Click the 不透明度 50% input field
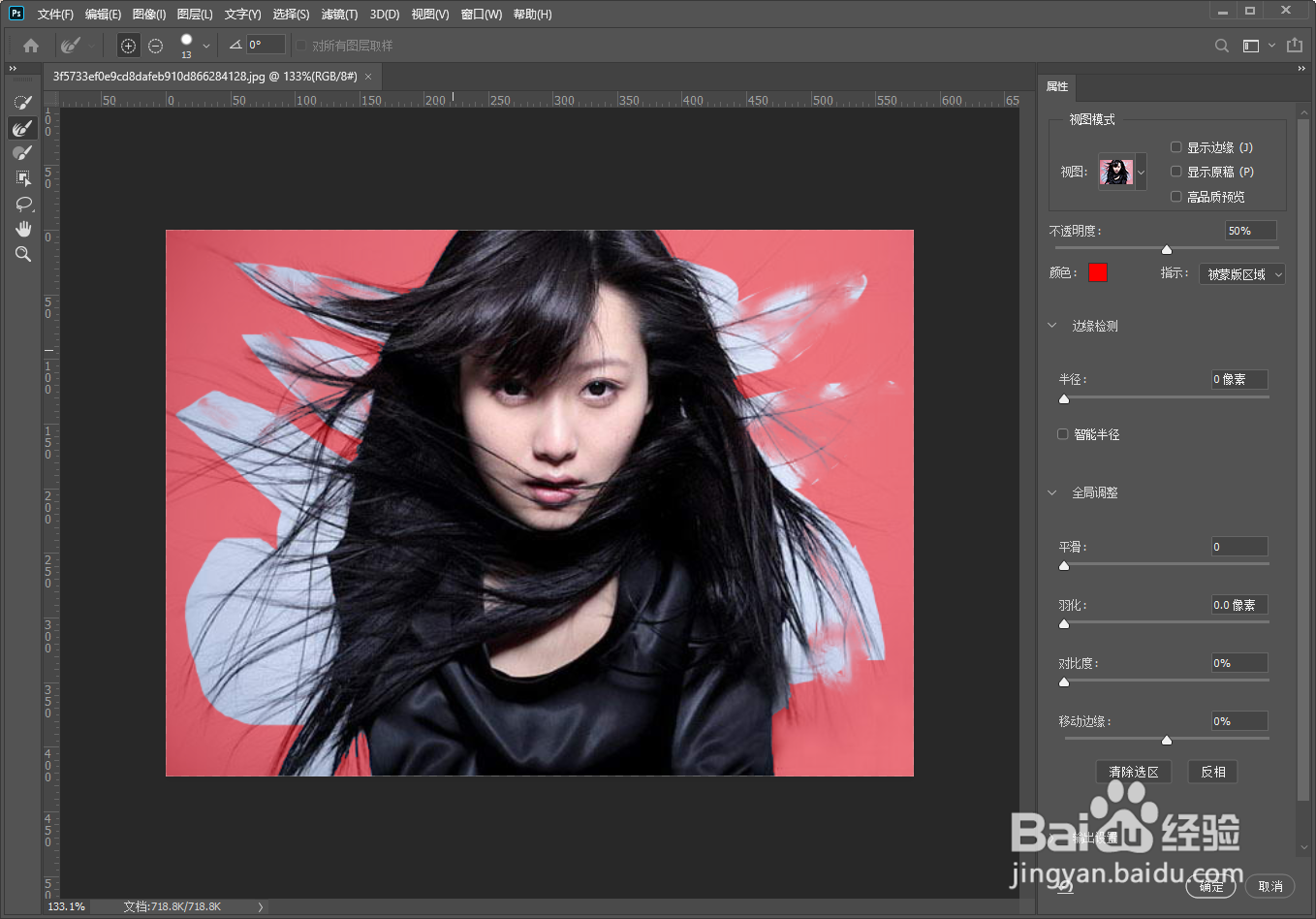The image size is (1316, 919). 1250,231
